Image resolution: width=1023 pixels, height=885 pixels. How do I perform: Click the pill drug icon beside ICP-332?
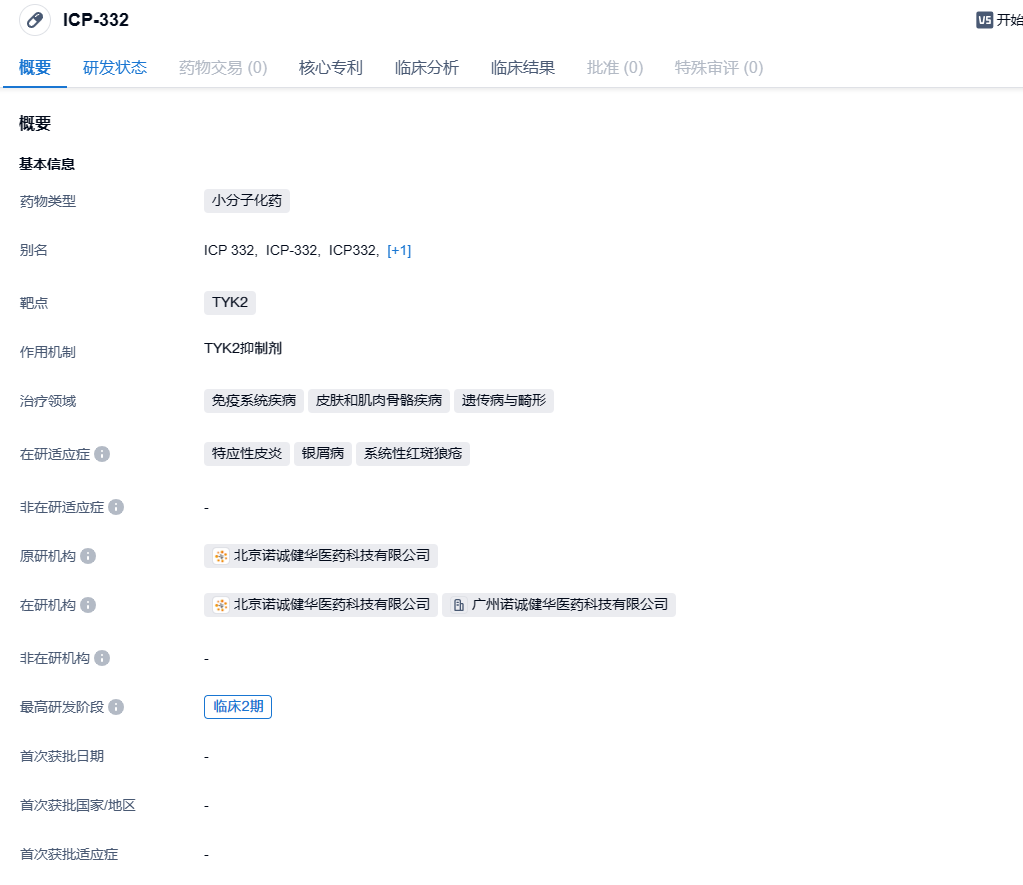[x=35, y=20]
